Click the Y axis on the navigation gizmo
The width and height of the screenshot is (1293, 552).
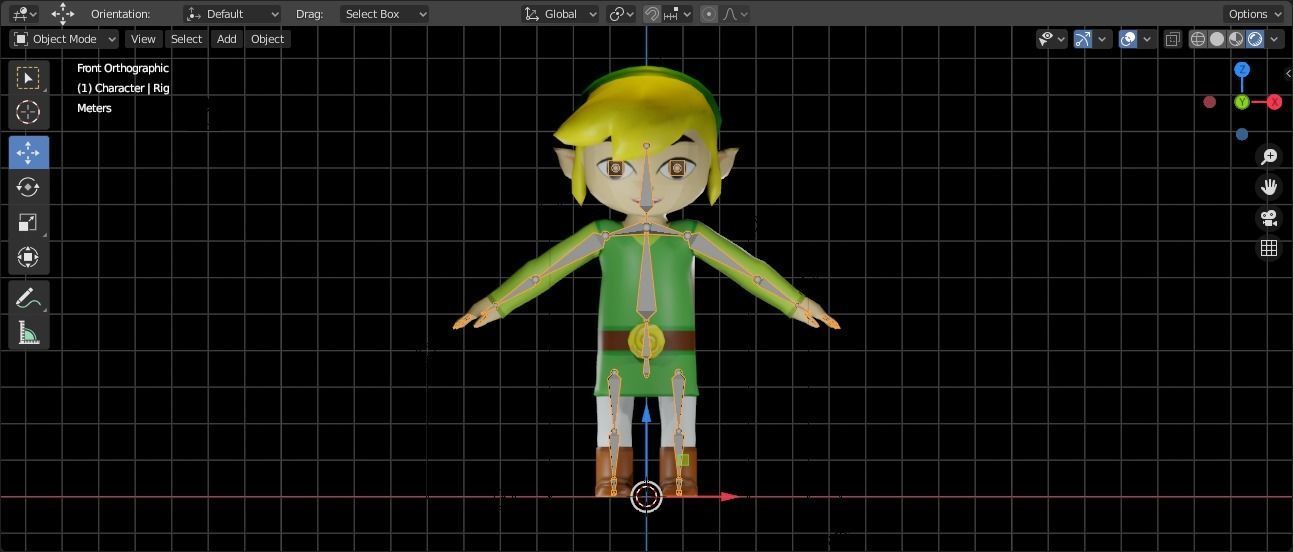(1242, 102)
